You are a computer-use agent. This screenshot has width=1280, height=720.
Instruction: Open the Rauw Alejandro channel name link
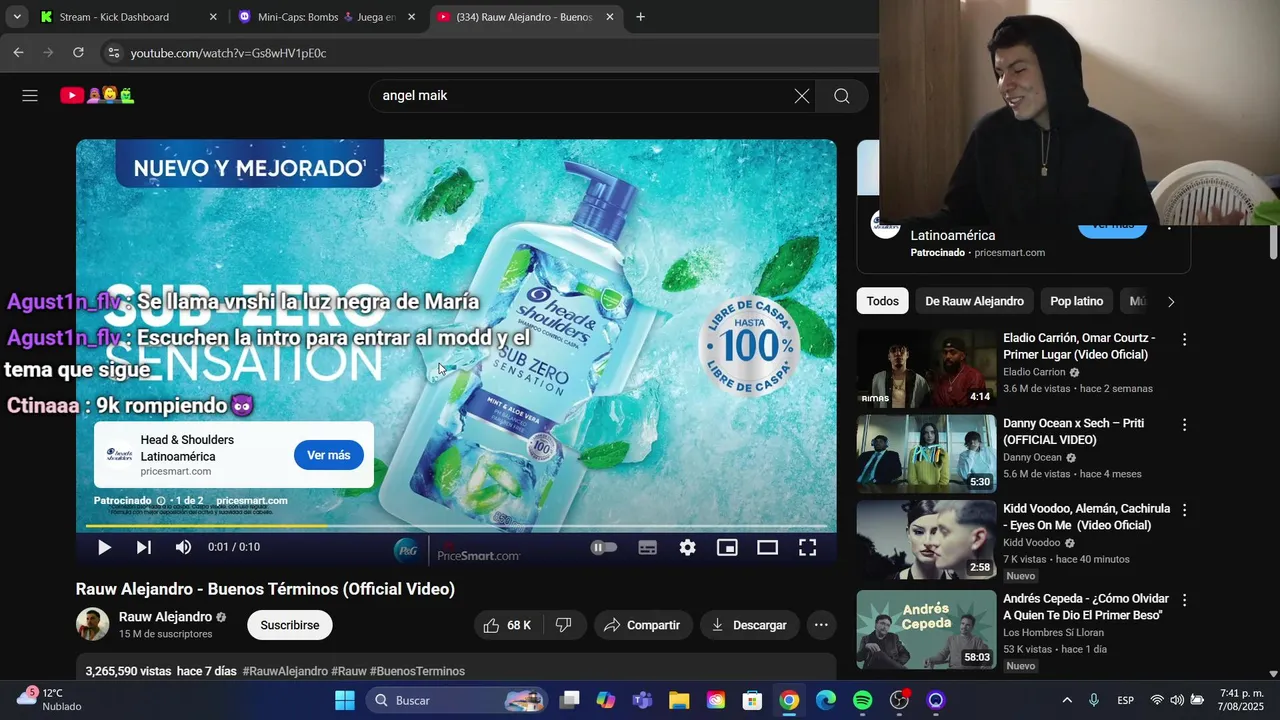coord(165,617)
